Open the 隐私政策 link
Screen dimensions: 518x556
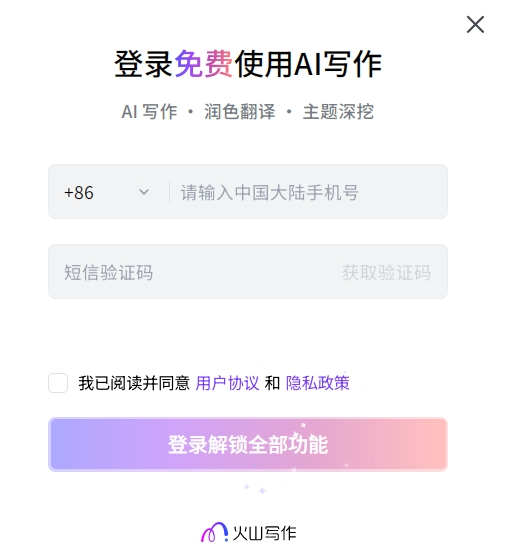[x=318, y=383]
